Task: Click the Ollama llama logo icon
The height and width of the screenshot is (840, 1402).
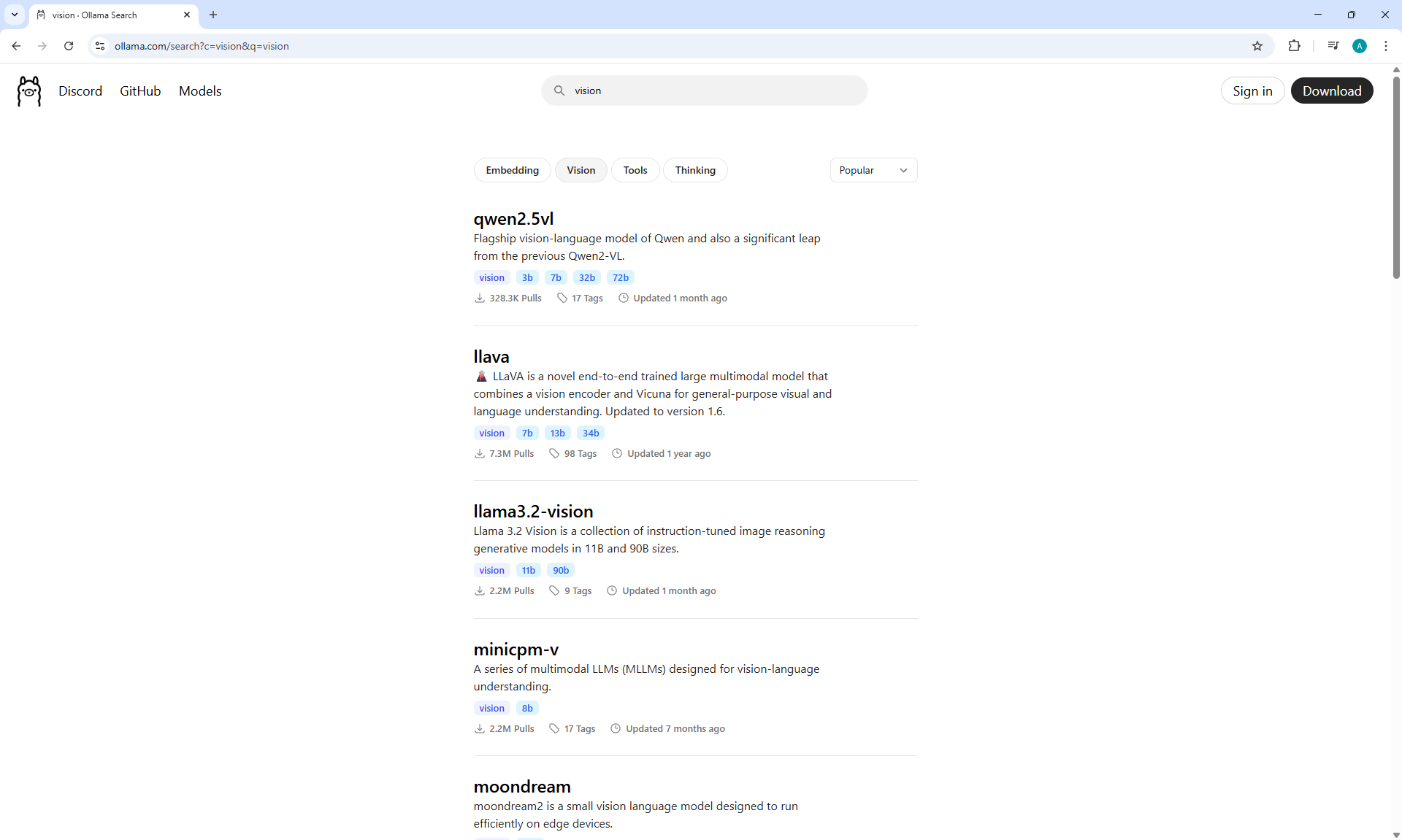Action: coord(29,91)
